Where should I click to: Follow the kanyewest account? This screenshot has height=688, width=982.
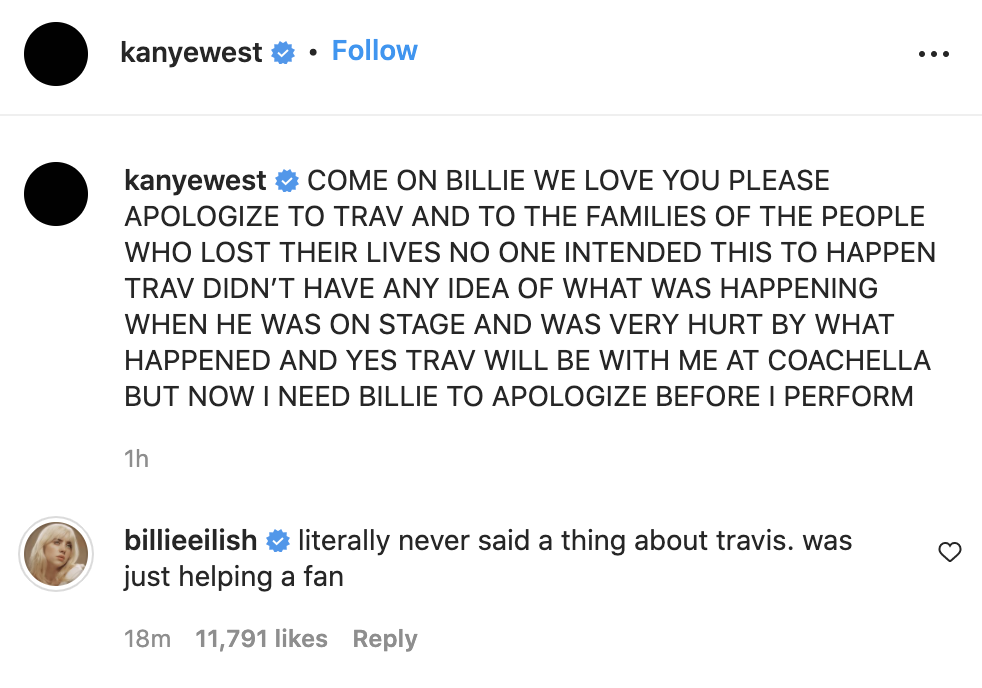pyautogui.click(x=375, y=51)
